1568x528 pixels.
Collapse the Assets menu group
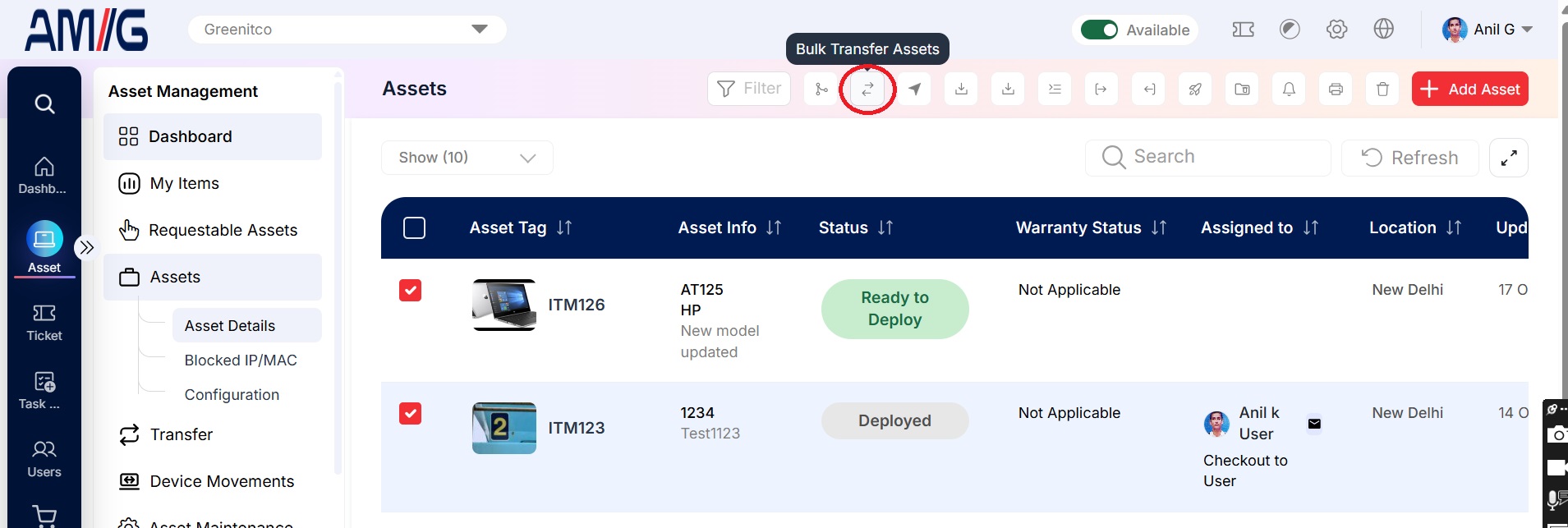pyautogui.click(x=213, y=277)
